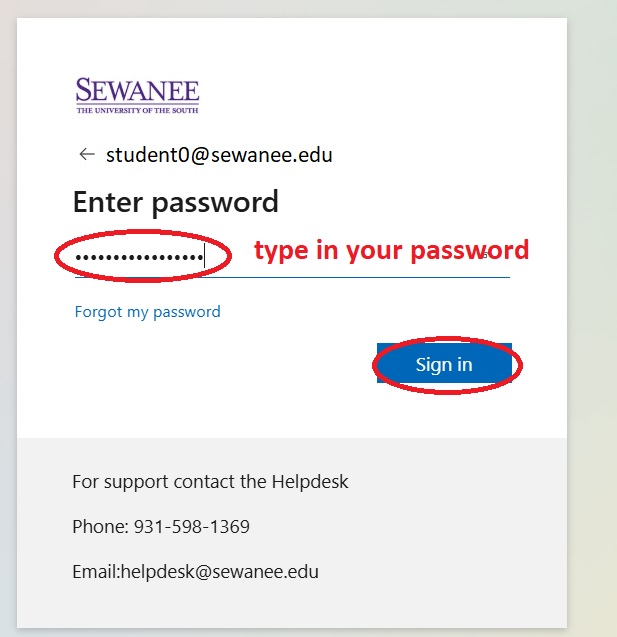This screenshot has height=637, width=617.
Task: Click the For support contact the Helpdesk text
Action: click(x=210, y=482)
